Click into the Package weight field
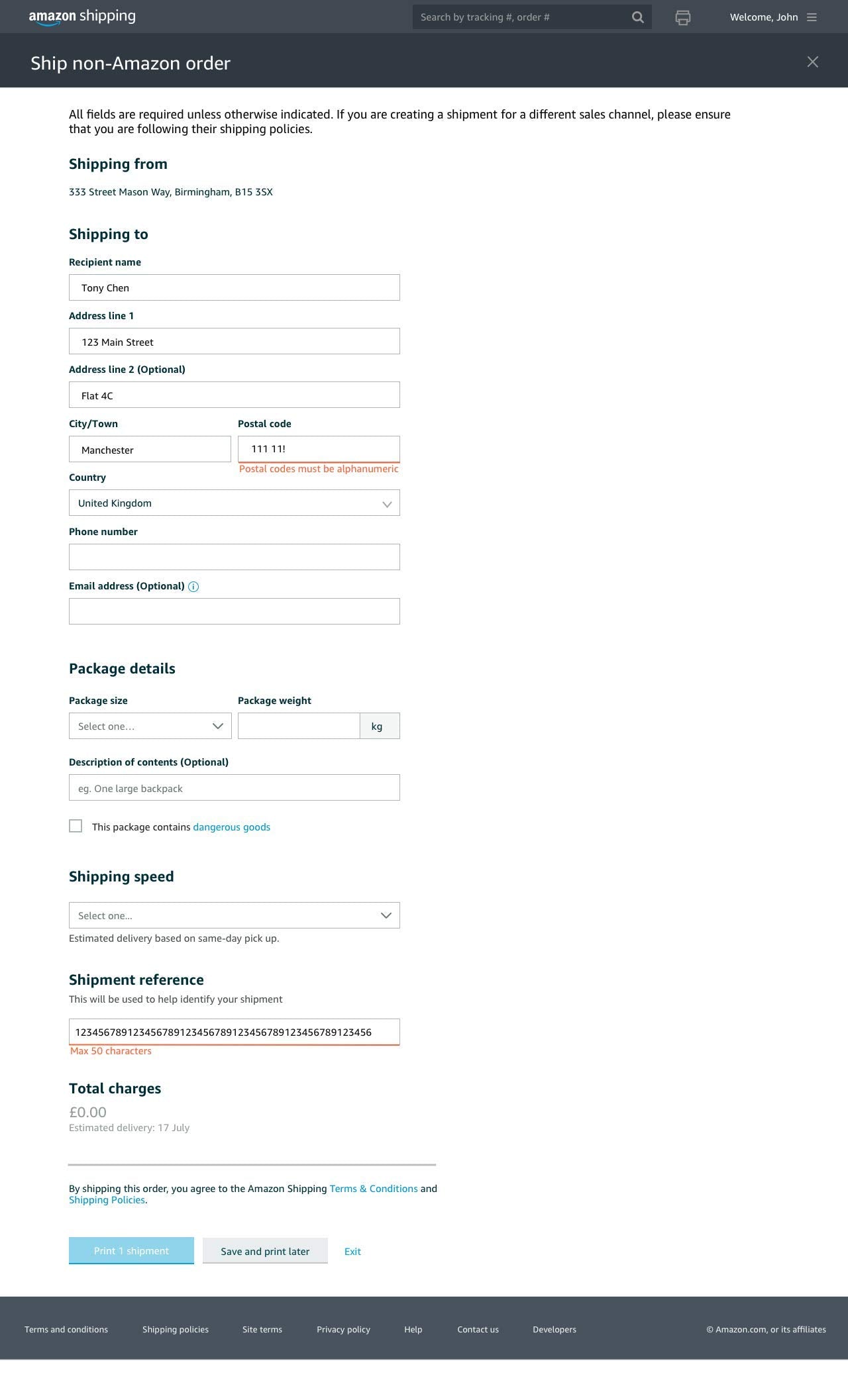The image size is (848, 1400). [299, 726]
